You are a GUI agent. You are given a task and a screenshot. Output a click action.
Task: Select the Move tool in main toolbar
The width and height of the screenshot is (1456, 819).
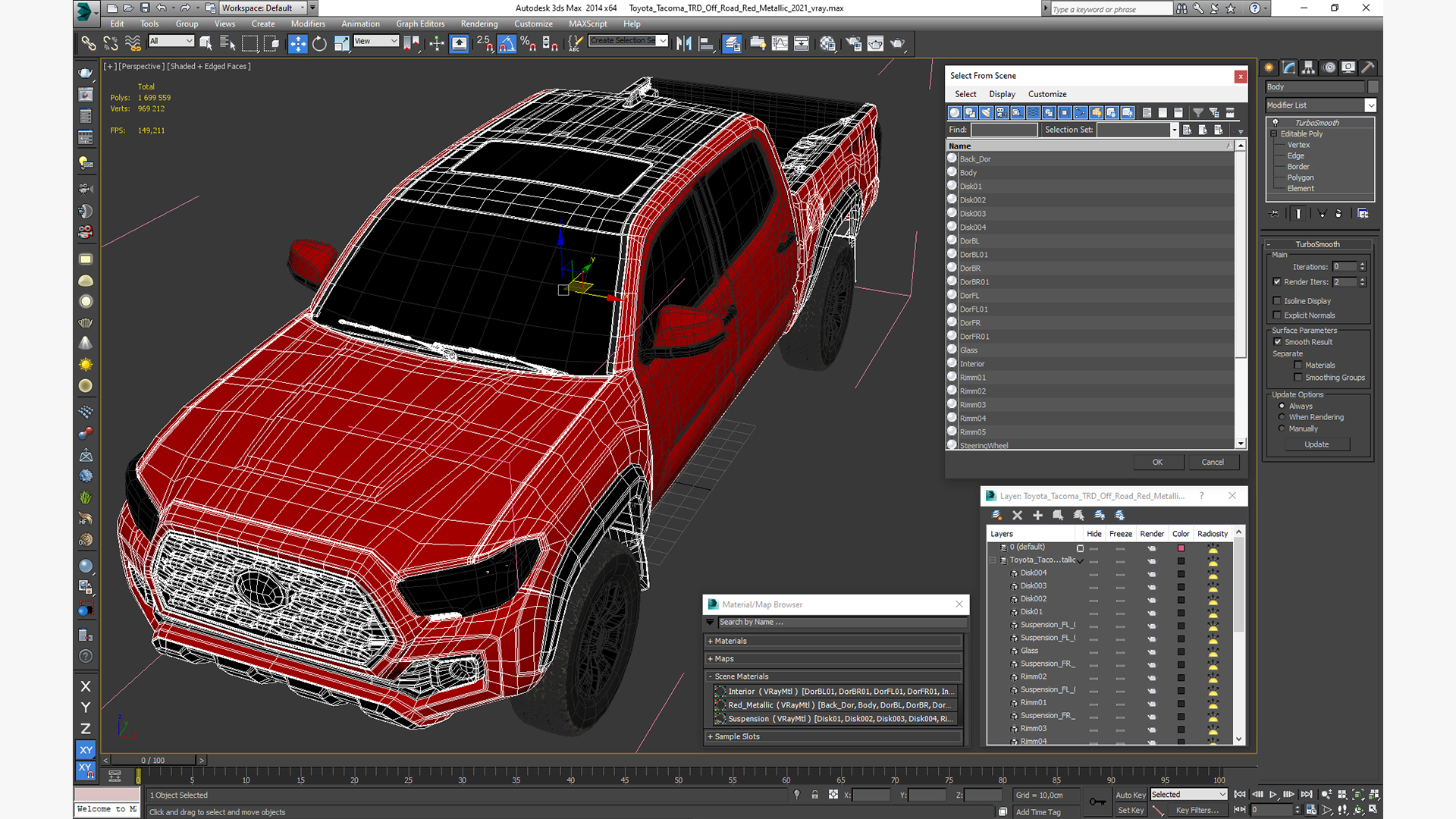[298, 44]
